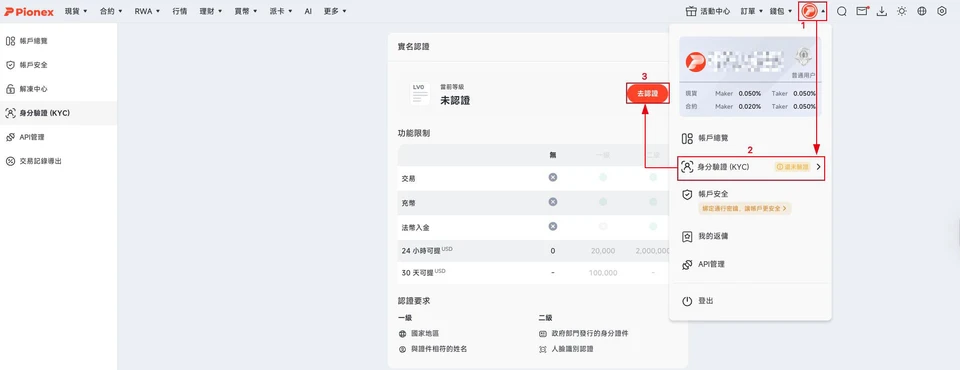The height and width of the screenshot is (370, 960).
Task: Click the 實名認證 card title
Action: tap(414, 47)
